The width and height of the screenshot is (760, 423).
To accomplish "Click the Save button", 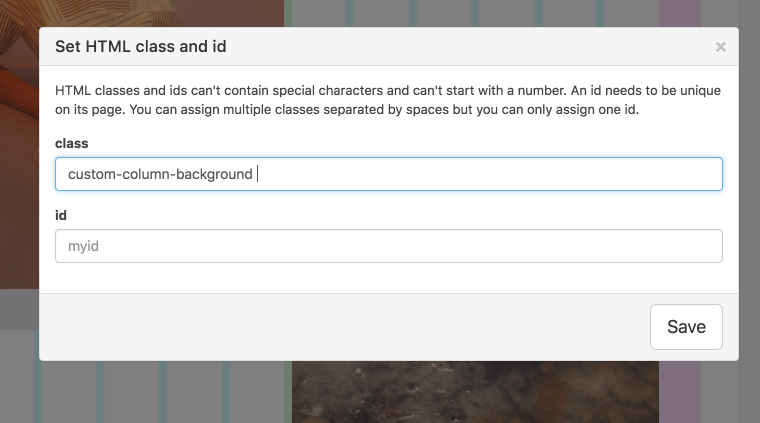I will coord(686,327).
